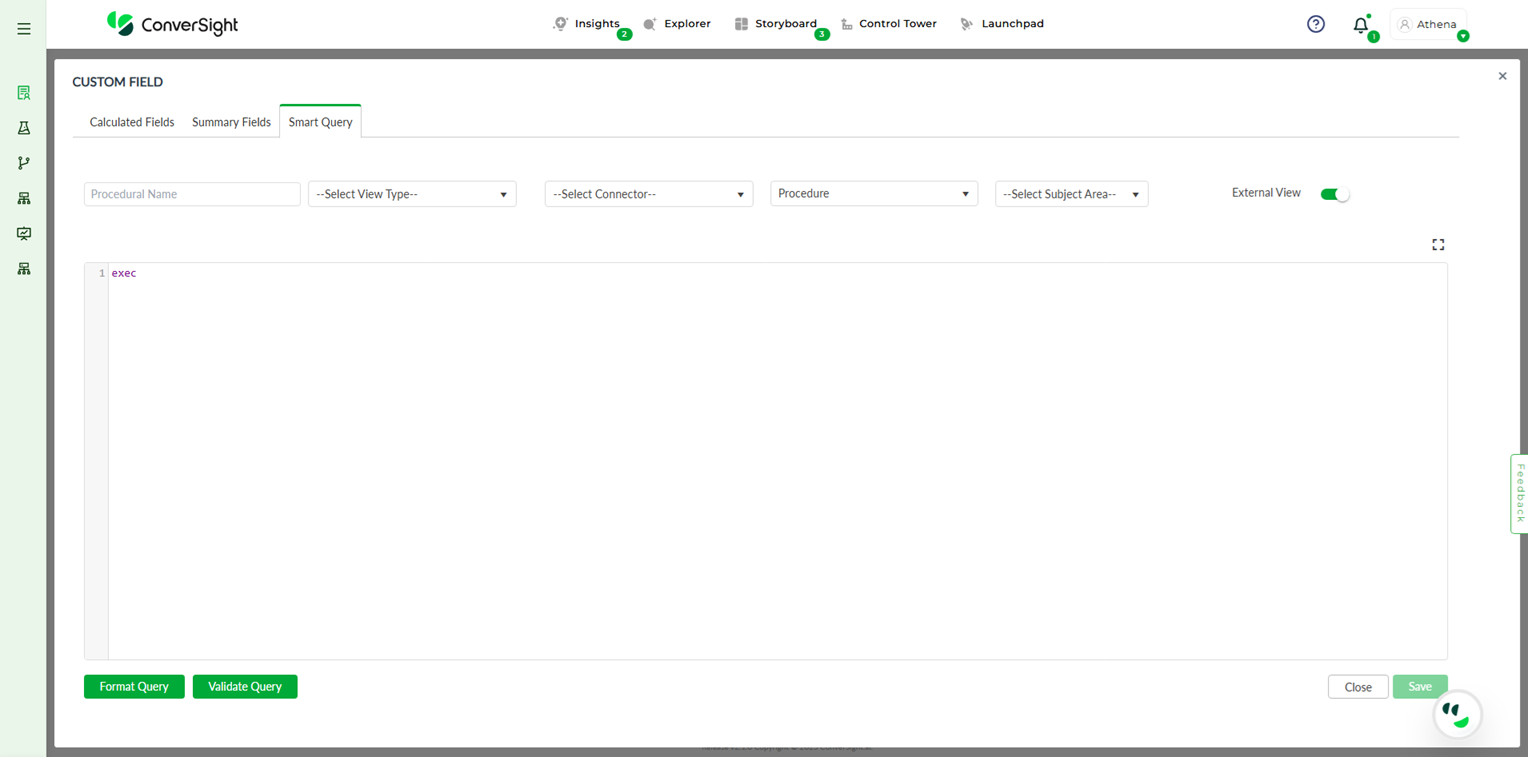This screenshot has width=1528, height=757.
Task: Switch to the Calculated Fields tab
Action: click(x=132, y=122)
